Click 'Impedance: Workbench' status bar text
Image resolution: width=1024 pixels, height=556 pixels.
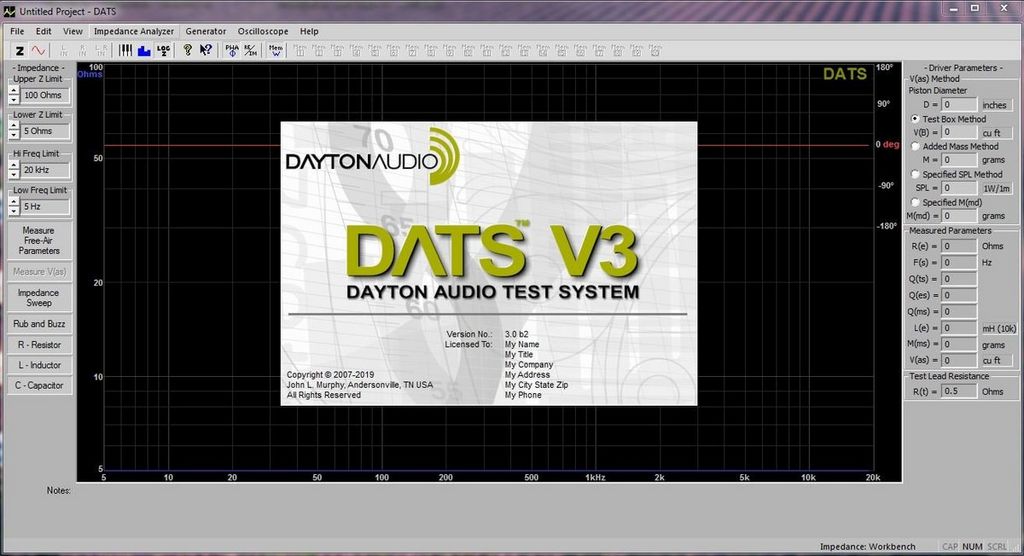867,546
